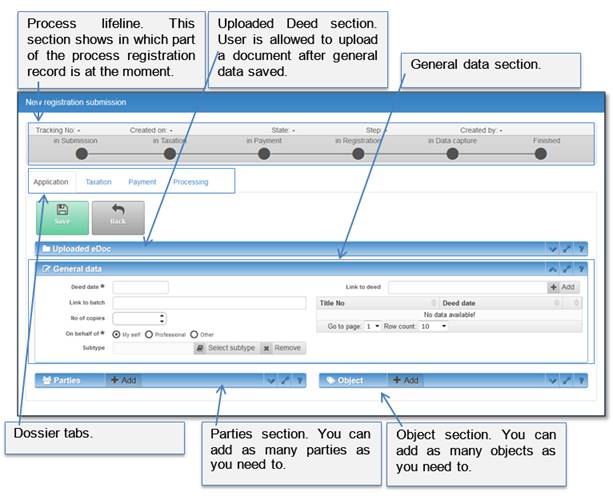Click the Select subtype button

click(225, 348)
